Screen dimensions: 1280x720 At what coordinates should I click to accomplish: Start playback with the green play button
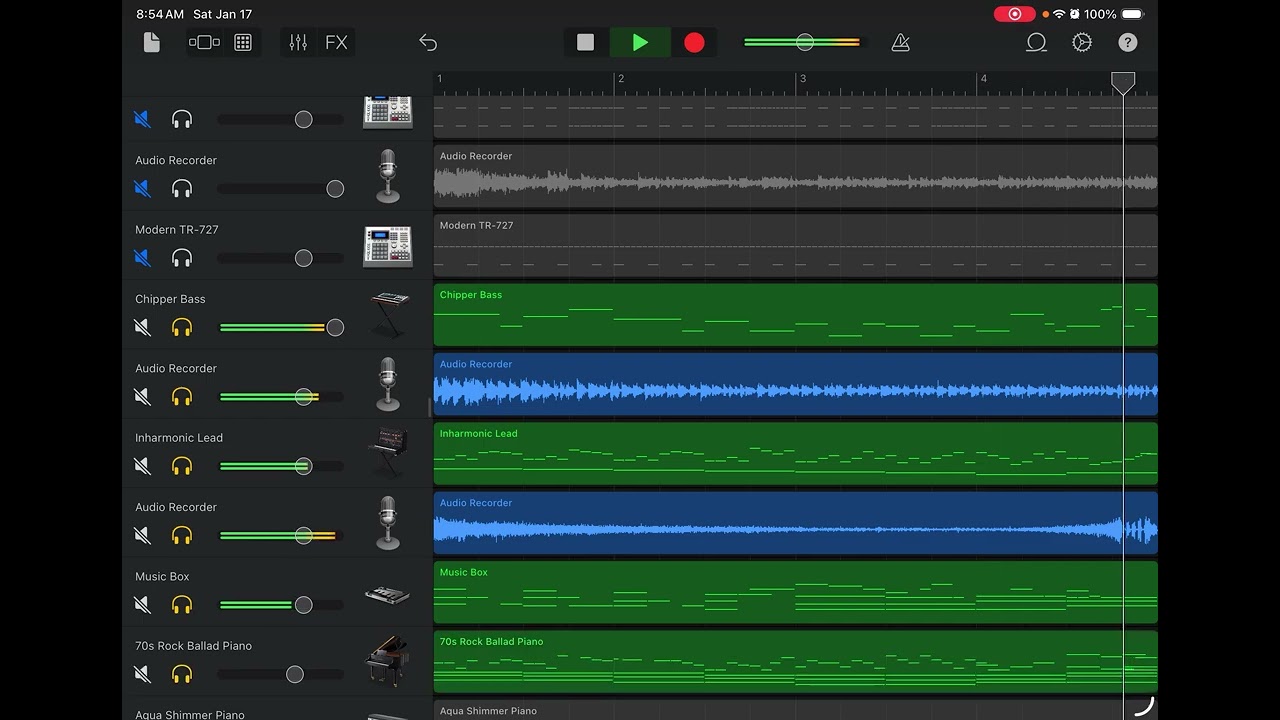(640, 42)
